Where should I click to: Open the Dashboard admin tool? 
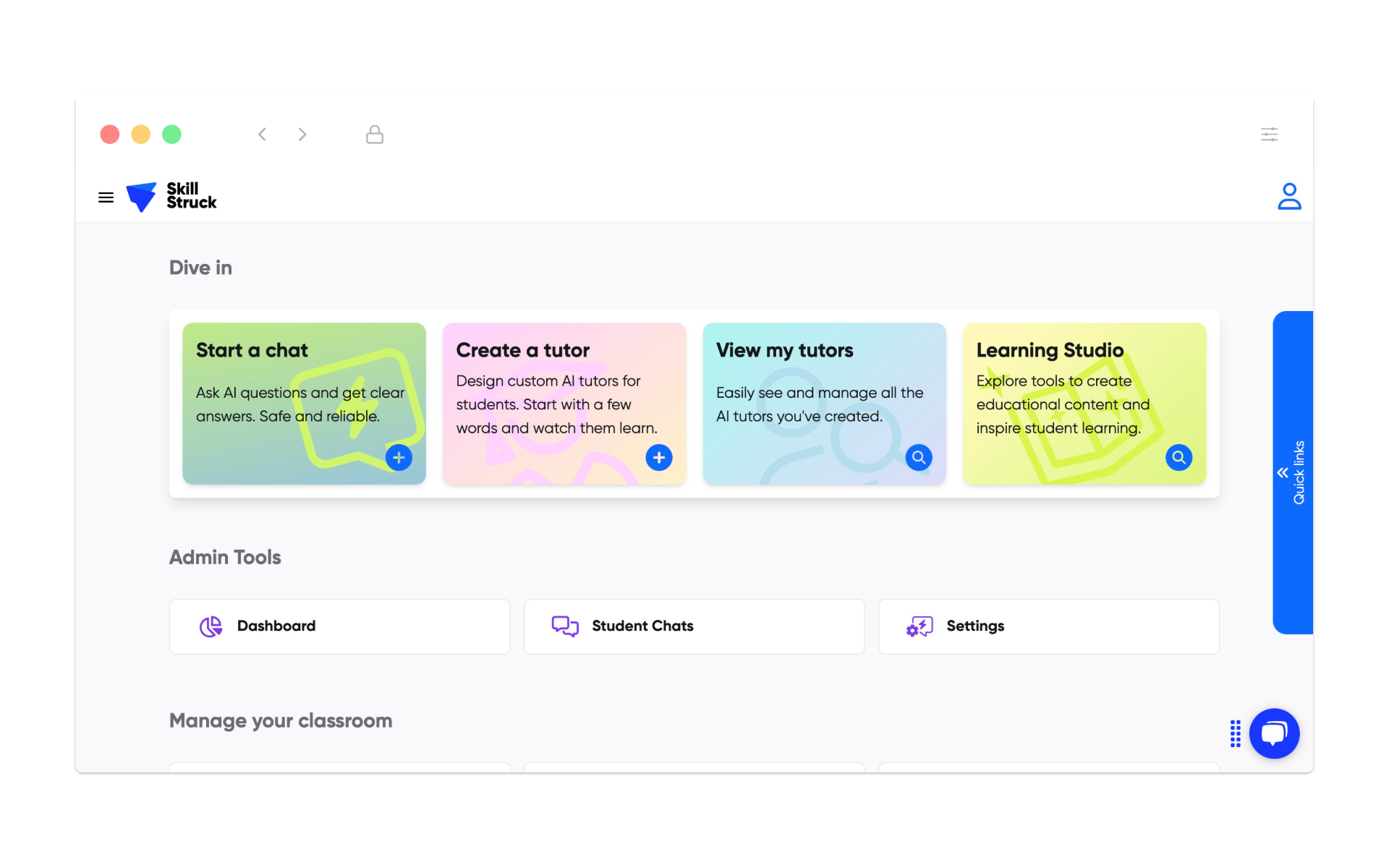(339, 626)
